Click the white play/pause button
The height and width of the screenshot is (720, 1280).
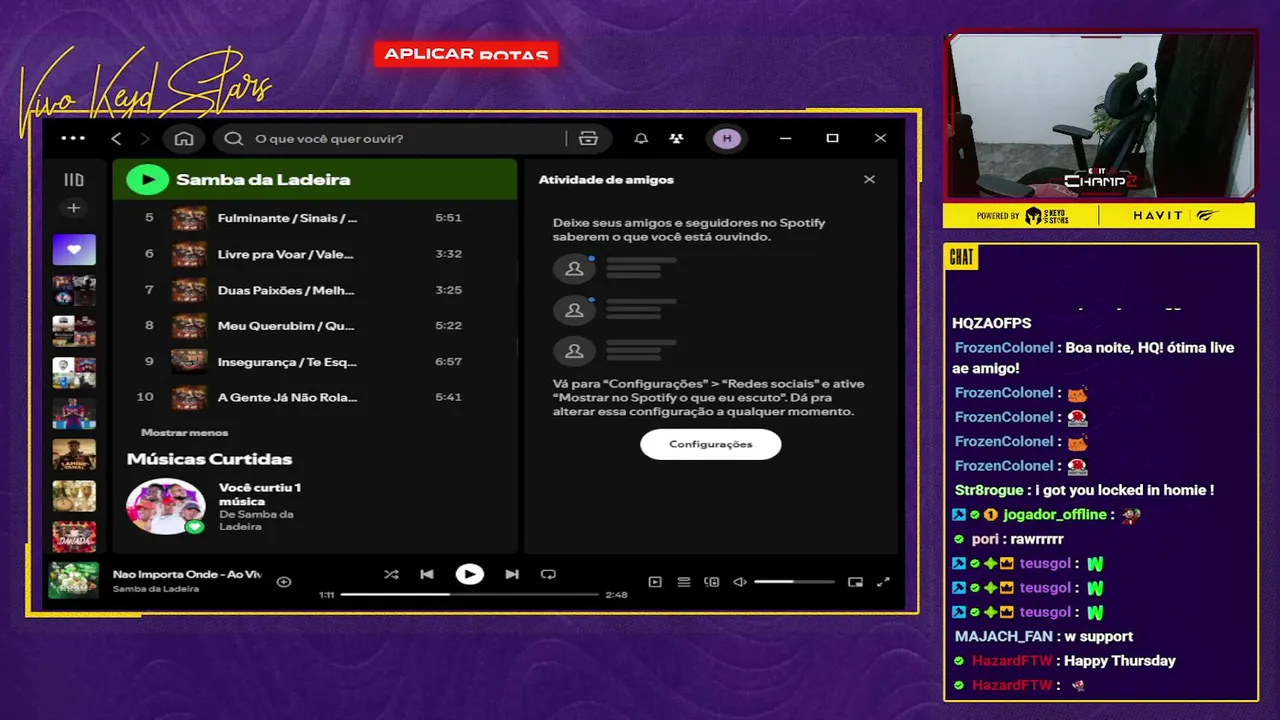(x=469, y=574)
